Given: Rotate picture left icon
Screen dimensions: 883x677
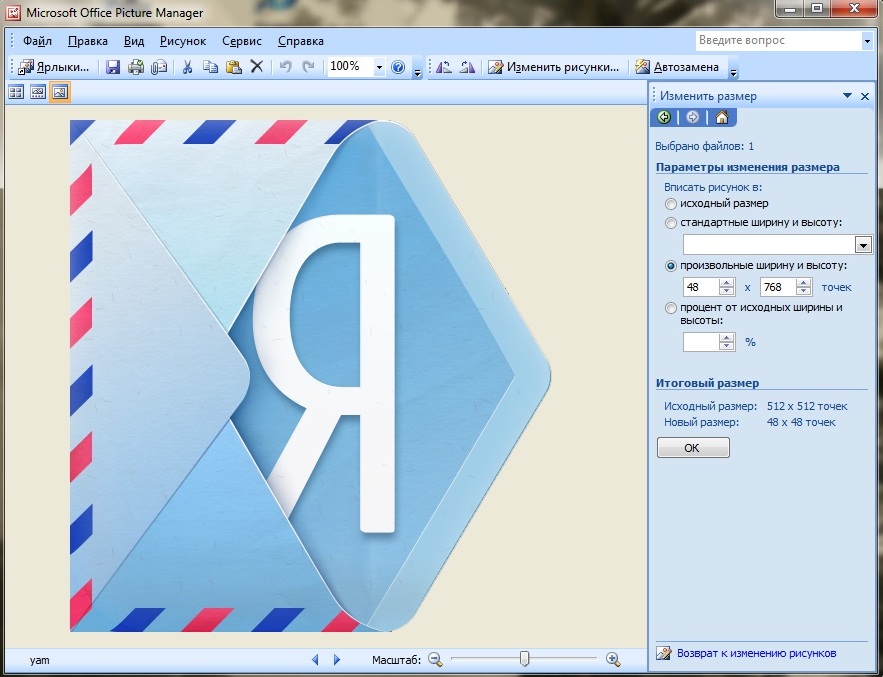Looking at the screenshot, I should pos(444,67).
